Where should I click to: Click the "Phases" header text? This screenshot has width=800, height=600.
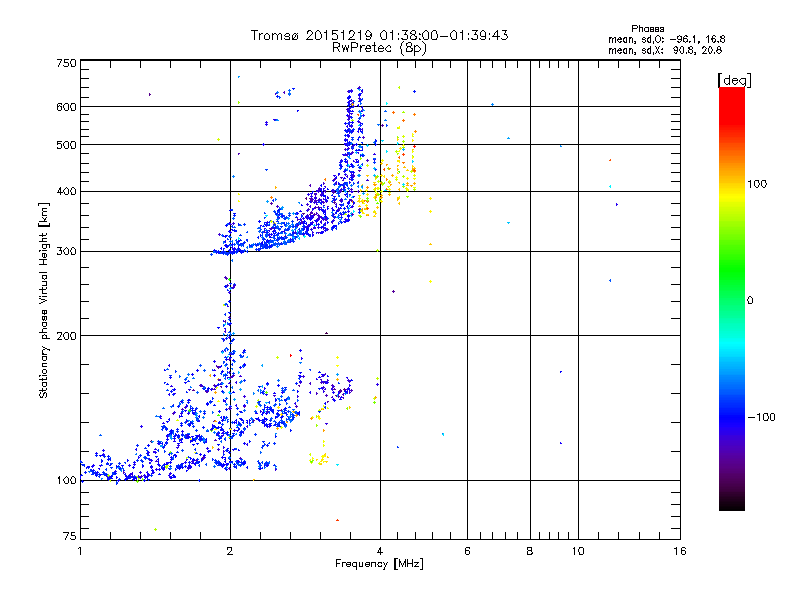(x=647, y=29)
